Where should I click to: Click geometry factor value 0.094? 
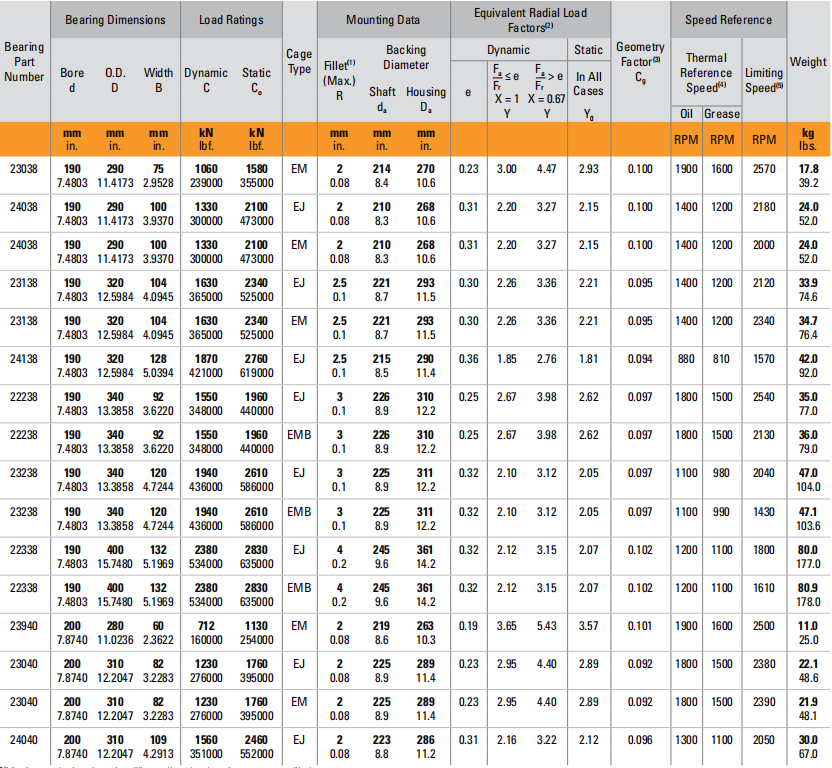click(x=640, y=359)
